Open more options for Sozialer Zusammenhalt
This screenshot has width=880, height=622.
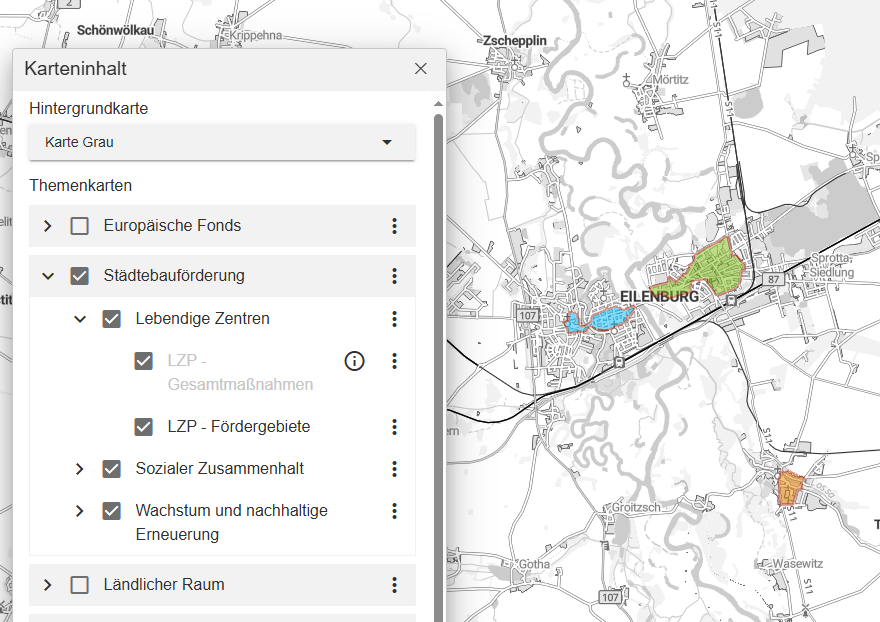click(x=394, y=469)
